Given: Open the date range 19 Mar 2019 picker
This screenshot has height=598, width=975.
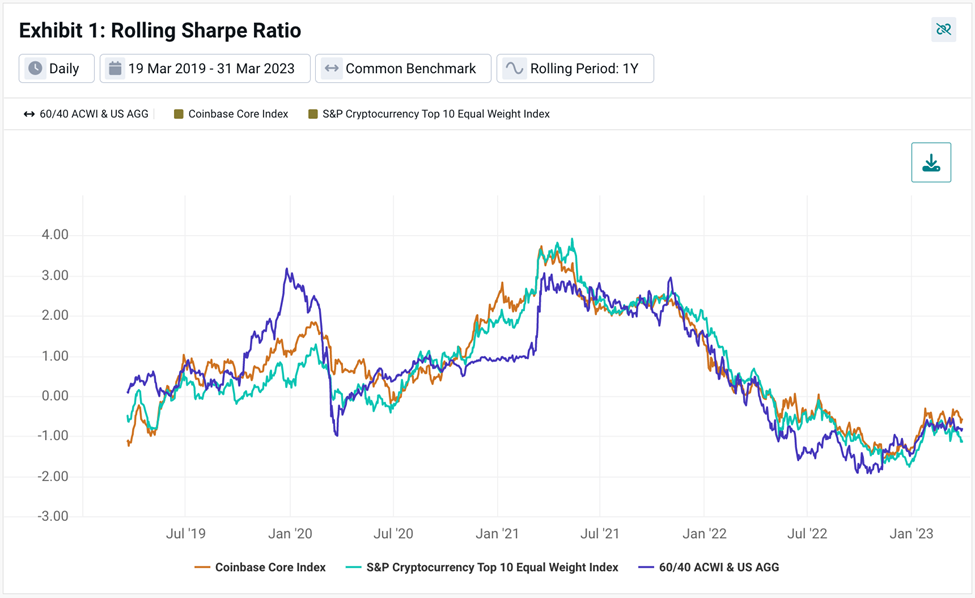Looking at the screenshot, I should [205, 68].
